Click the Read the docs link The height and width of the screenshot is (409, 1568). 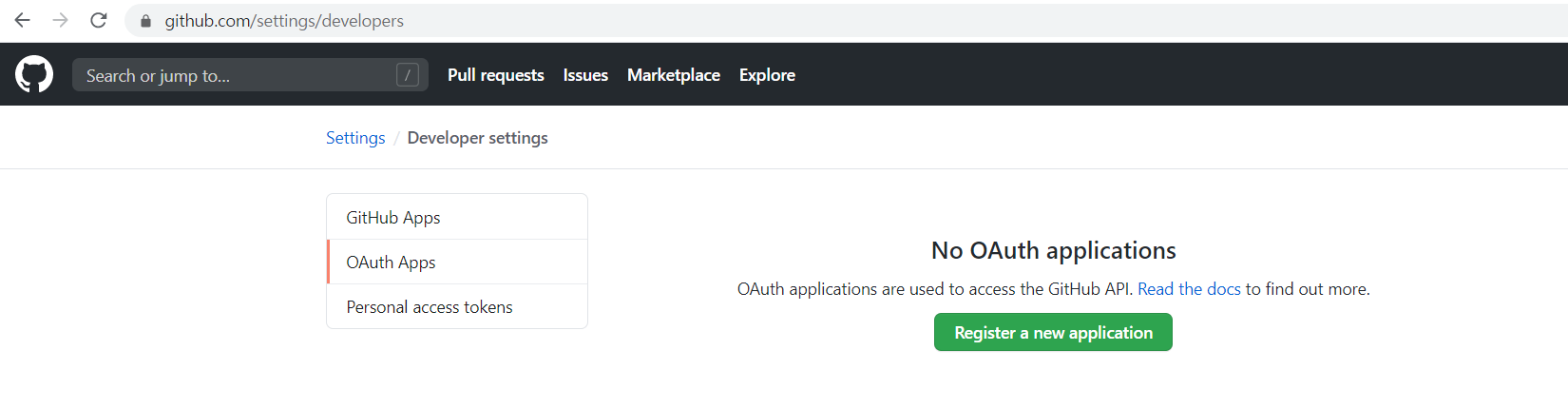click(1189, 289)
